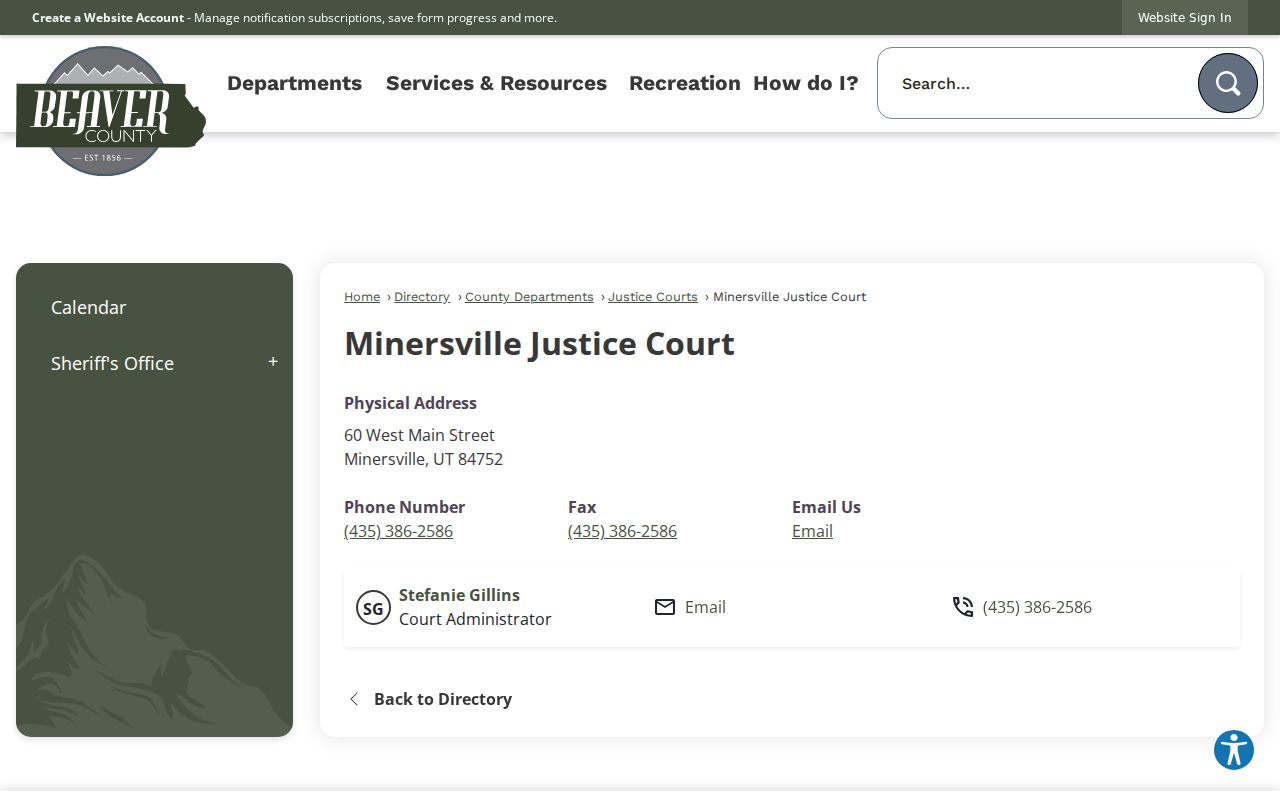Viewport: 1280px width, 800px height.
Task: Click the search magnifier button
Action: coord(1228,83)
